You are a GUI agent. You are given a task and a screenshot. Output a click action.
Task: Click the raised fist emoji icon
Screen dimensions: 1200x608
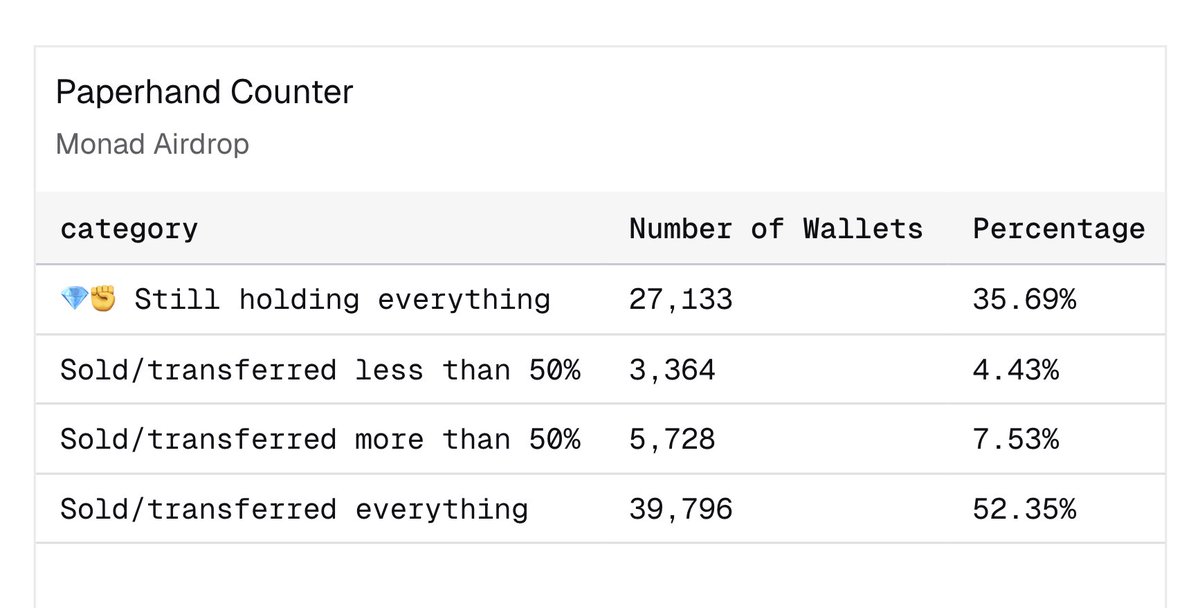click(103, 299)
